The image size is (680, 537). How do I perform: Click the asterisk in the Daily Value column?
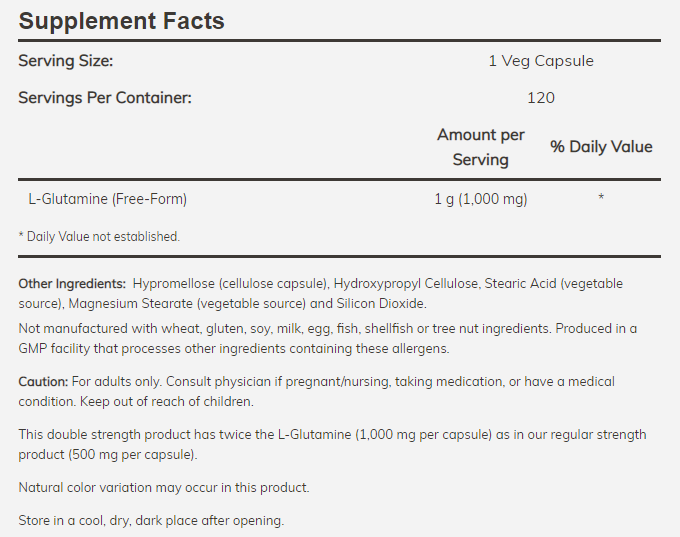tap(601, 199)
